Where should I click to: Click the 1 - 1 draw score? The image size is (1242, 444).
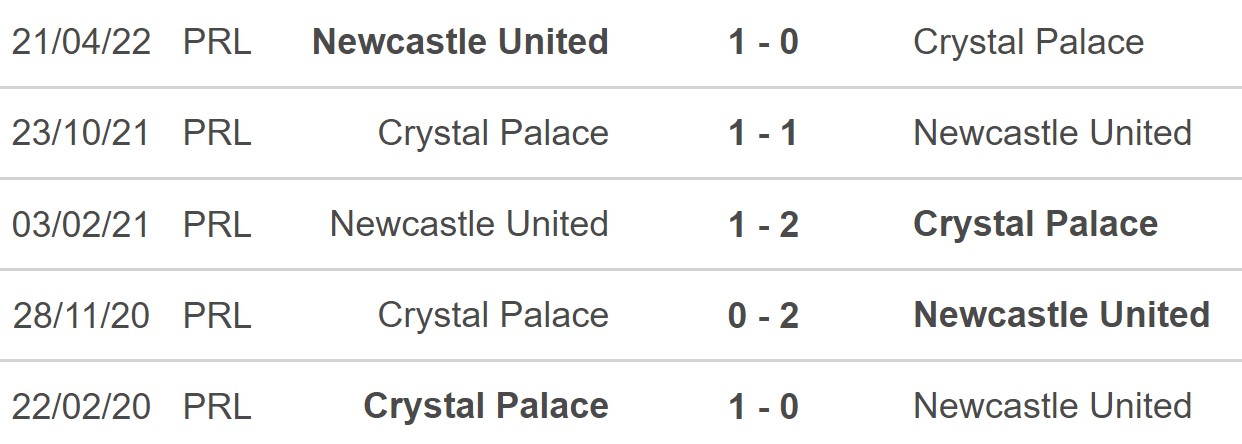[x=763, y=133]
